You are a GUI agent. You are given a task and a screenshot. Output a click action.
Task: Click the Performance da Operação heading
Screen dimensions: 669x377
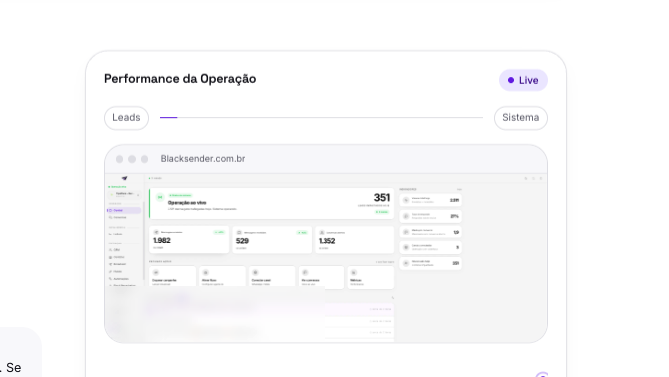coord(180,79)
